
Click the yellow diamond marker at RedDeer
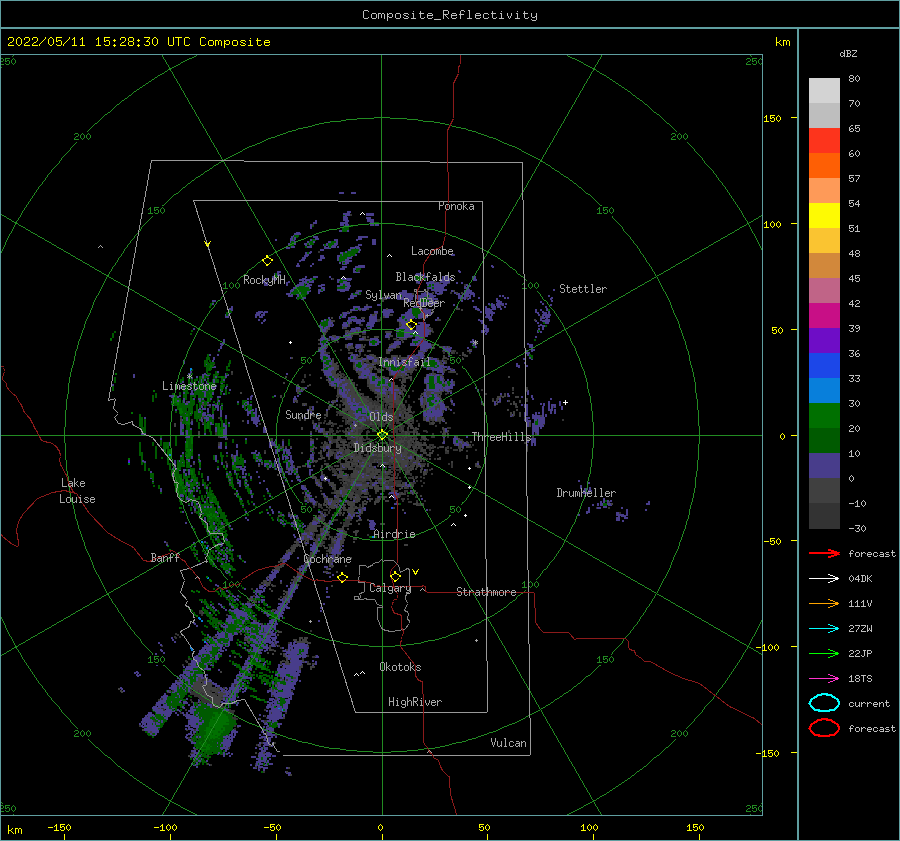pyautogui.click(x=411, y=325)
